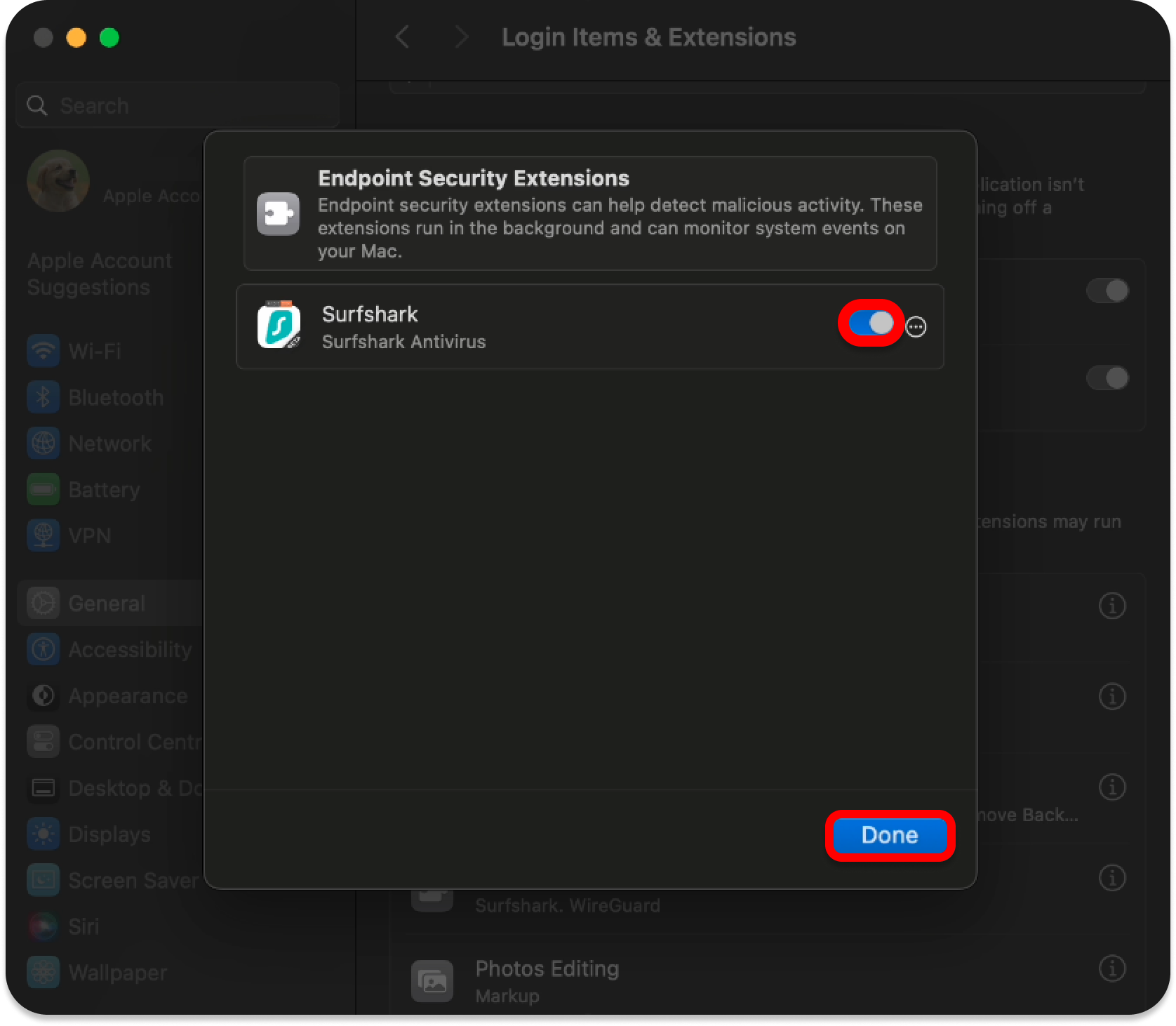Image resolution: width=1176 pixels, height=1026 pixels.
Task: Open Wi-Fi settings in sidebar
Action: click(x=95, y=351)
